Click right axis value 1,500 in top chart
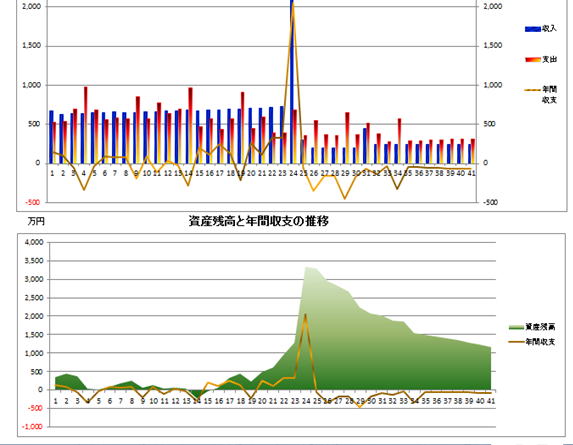Screen dimensions: 573x445 [493, 46]
